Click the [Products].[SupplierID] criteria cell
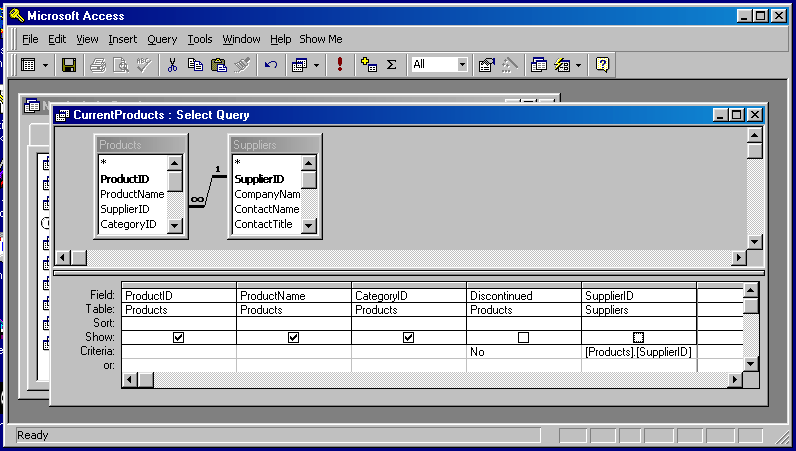The height and width of the screenshot is (451, 796). click(639, 351)
